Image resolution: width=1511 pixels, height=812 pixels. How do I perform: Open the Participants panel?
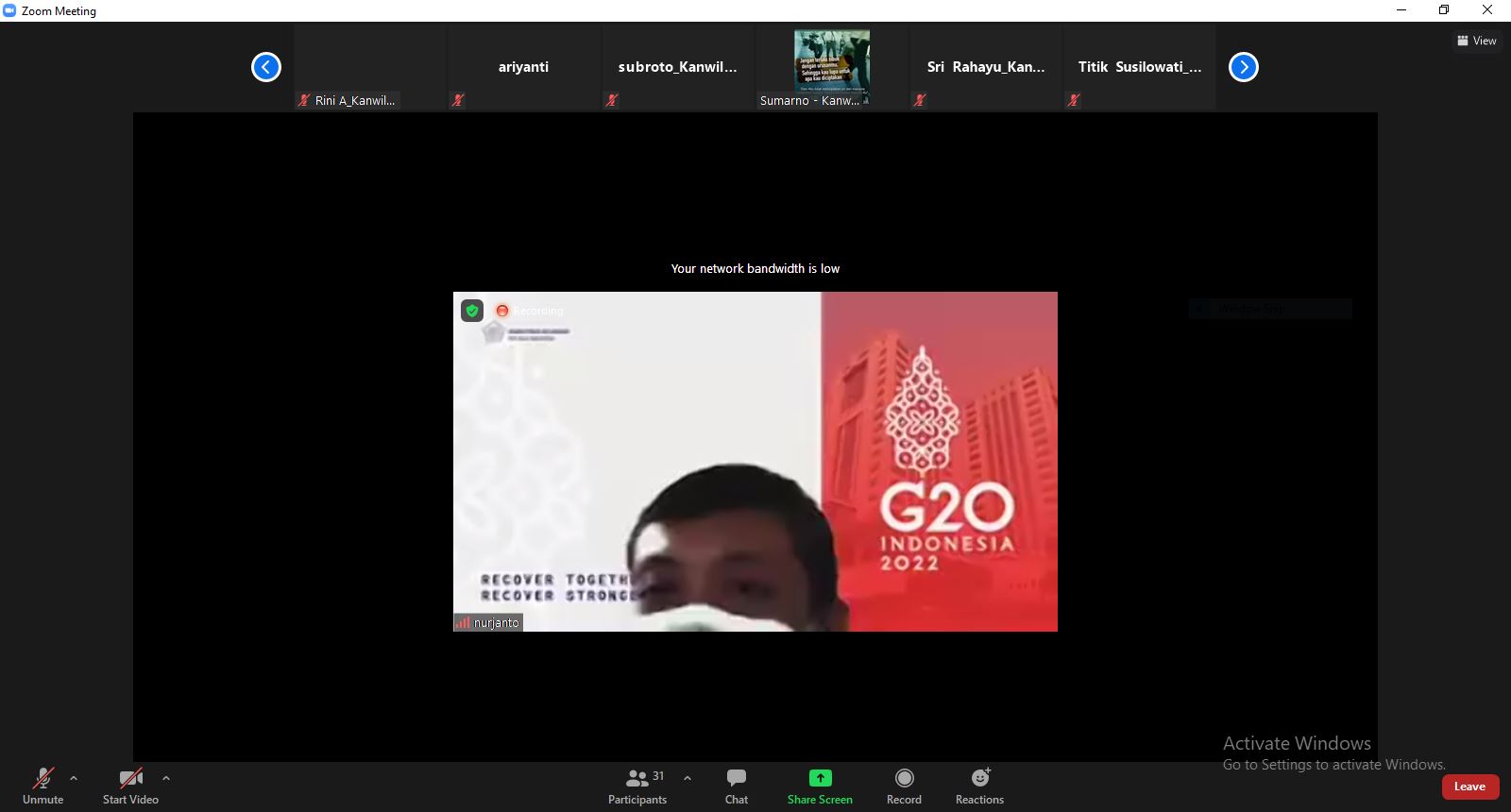pos(637,786)
